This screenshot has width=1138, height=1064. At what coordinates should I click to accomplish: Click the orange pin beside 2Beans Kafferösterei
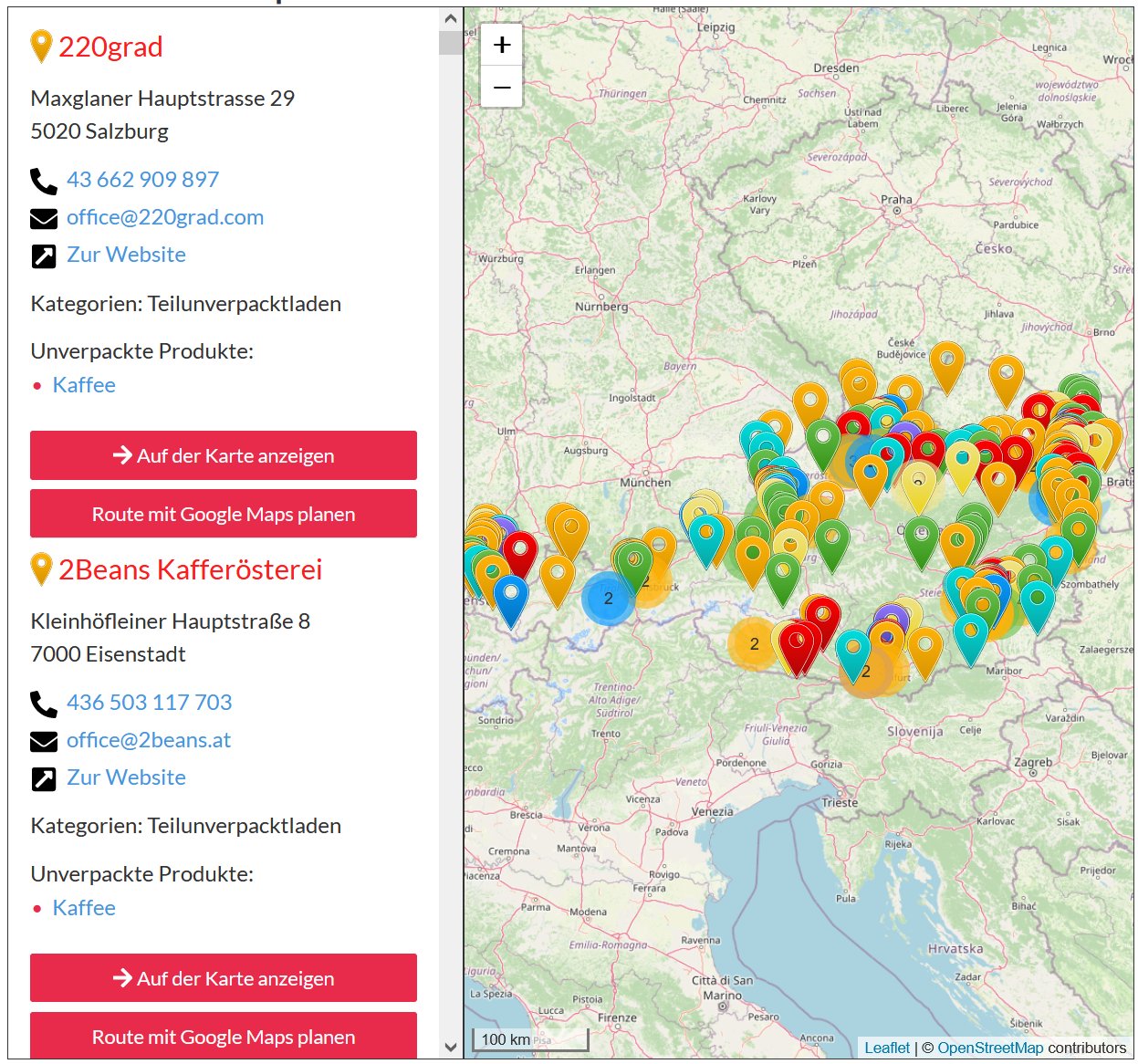point(41,569)
